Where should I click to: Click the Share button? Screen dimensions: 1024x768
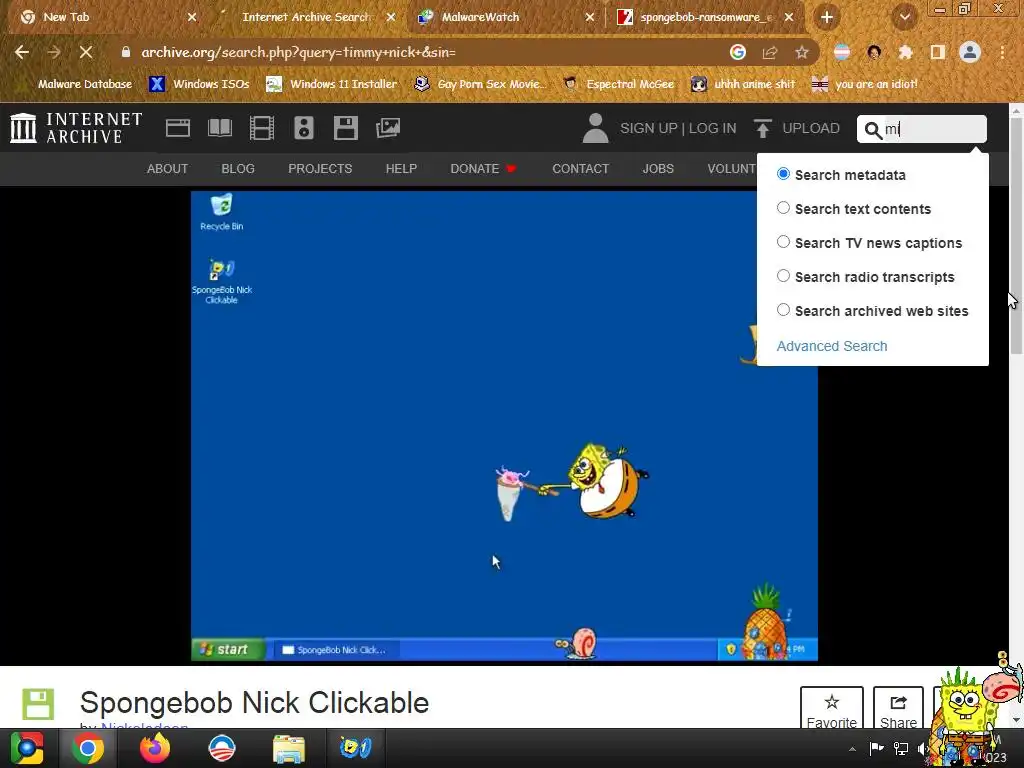[x=898, y=708]
